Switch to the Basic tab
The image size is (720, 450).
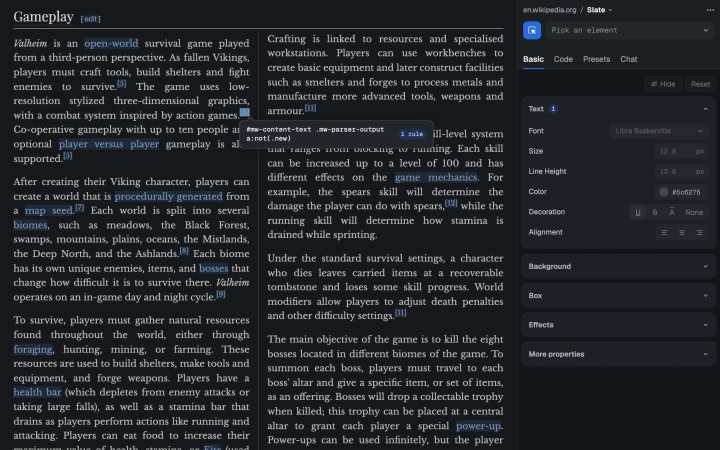click(x=533, y=59)
